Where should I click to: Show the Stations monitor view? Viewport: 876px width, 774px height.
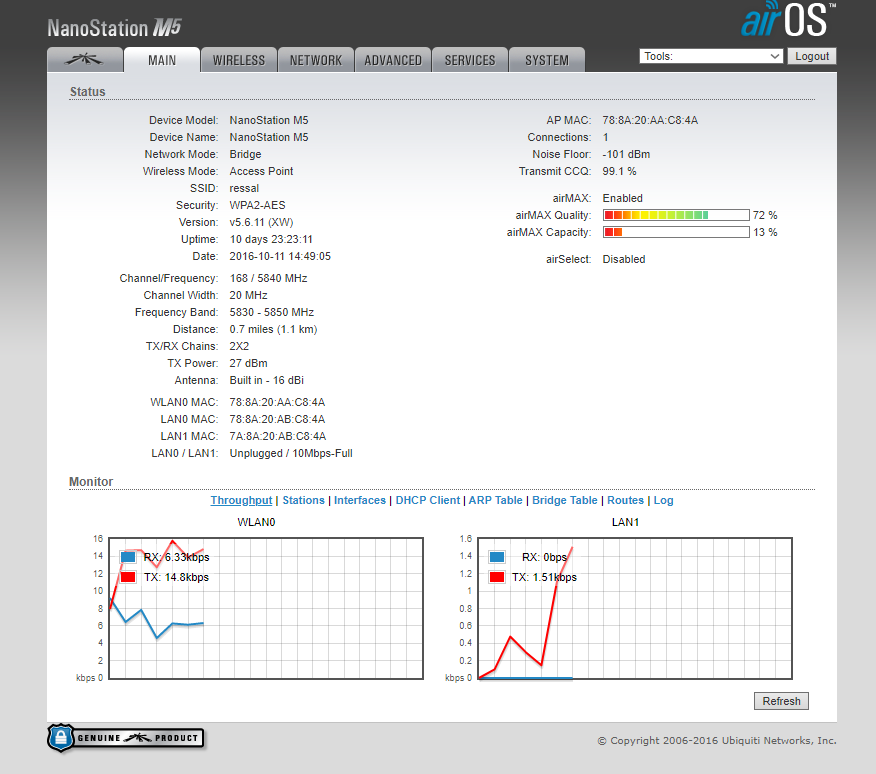click(x=303, y=500)
